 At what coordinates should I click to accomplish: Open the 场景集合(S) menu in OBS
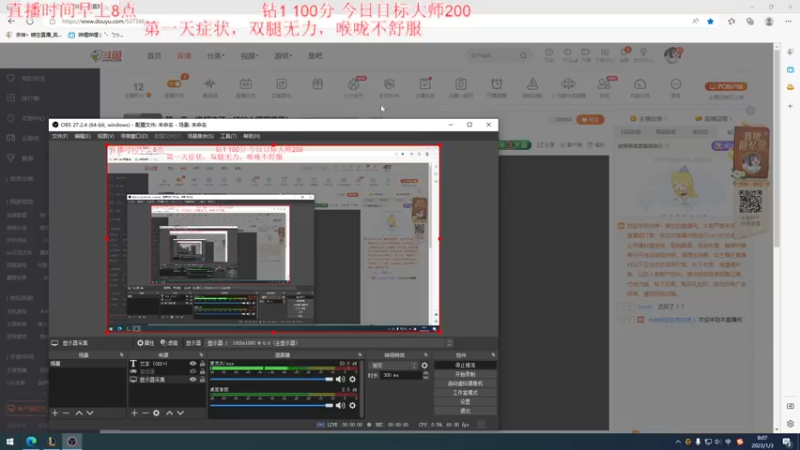click(x=201, y=136)
